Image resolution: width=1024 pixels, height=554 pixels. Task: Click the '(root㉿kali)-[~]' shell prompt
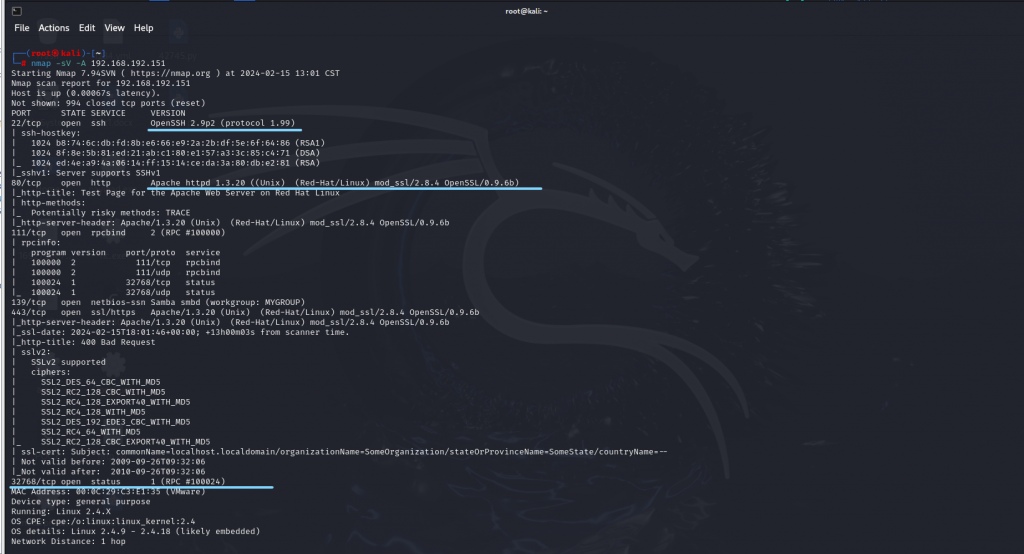[x=65, y=54]
